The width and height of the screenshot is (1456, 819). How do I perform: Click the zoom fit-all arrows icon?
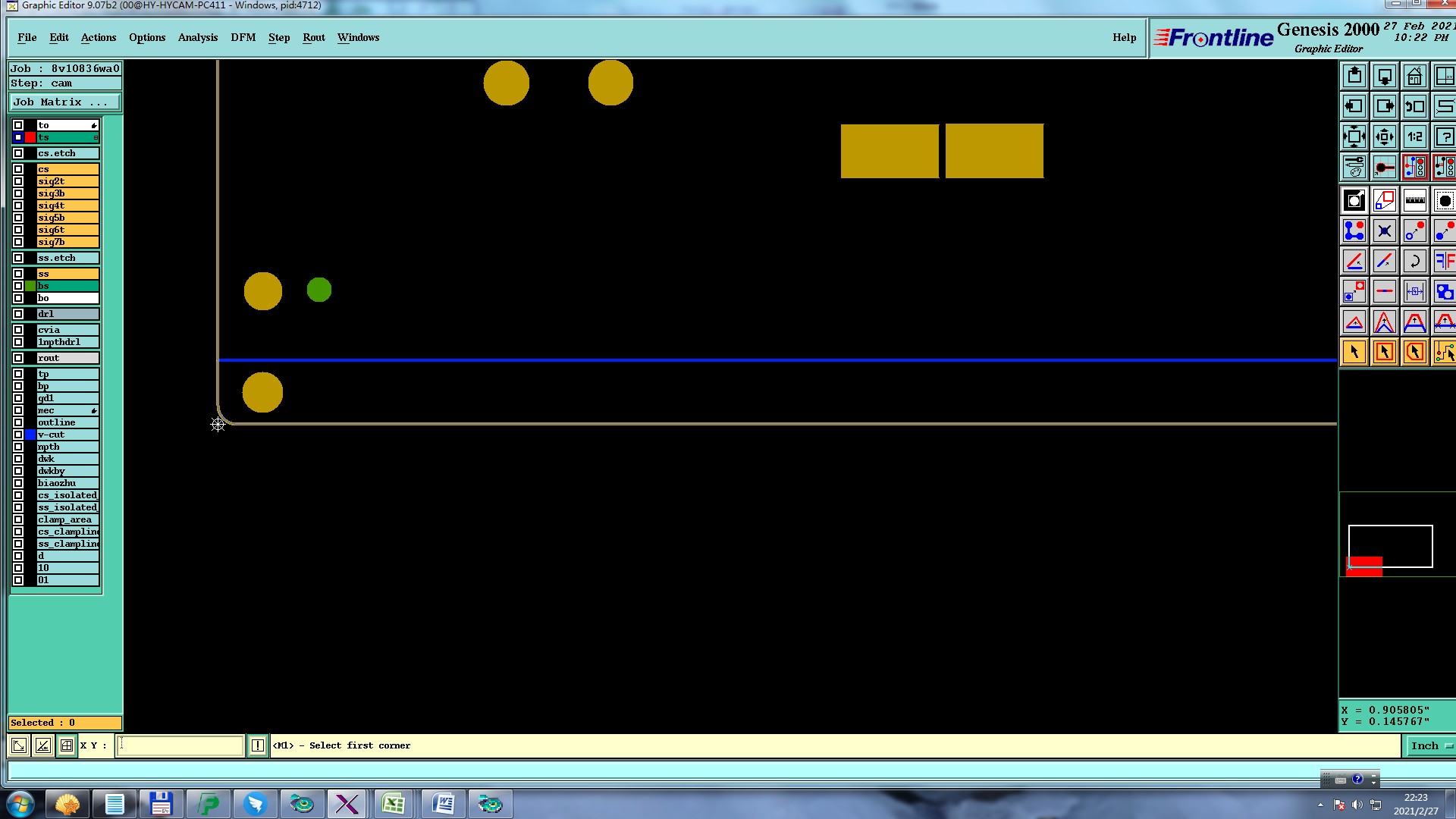coord(1354,137)
